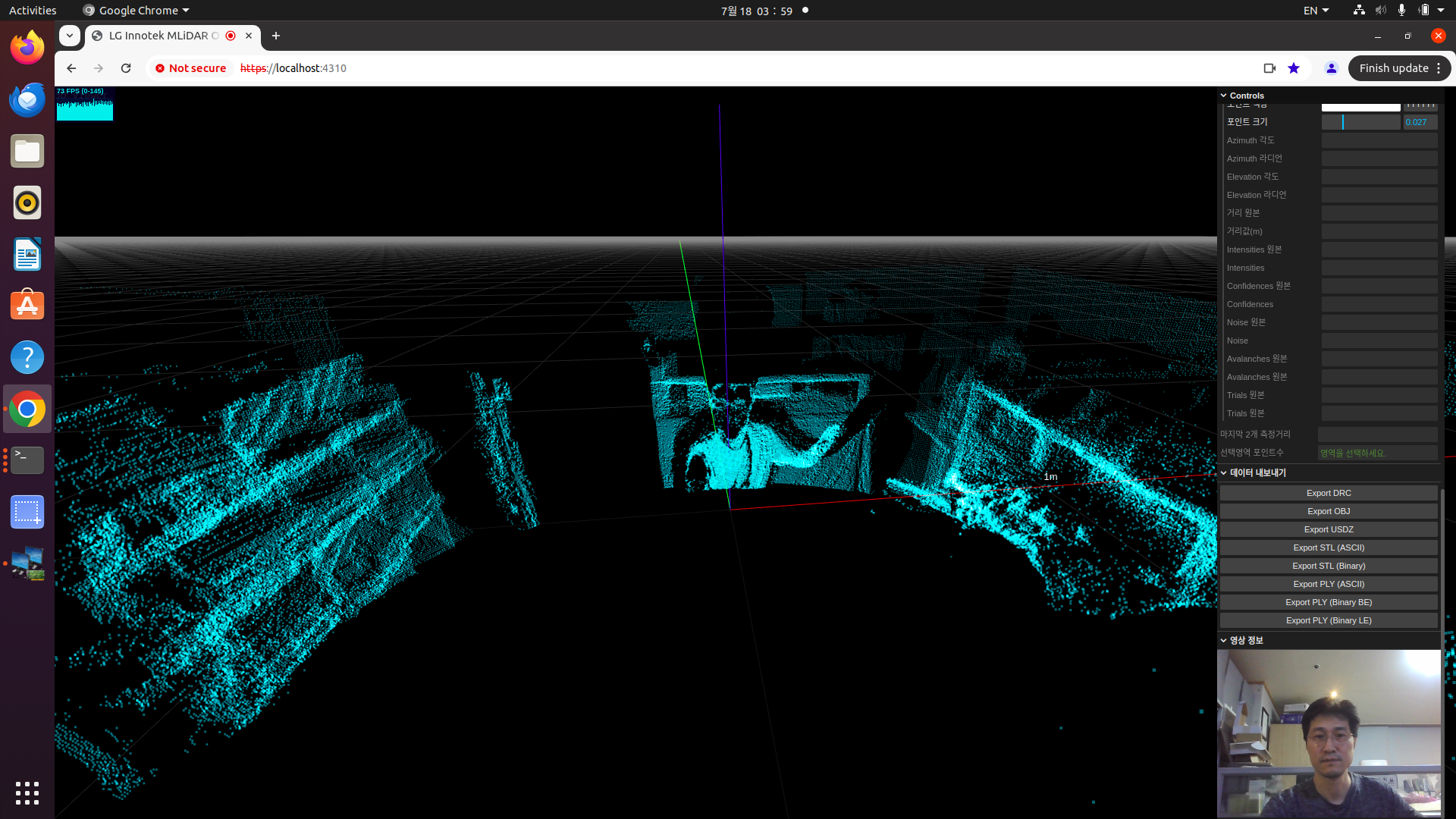The height and width of the screenshot is (819, 1456).
Task: Click Export STL (ASCII) option
Action: (1328, 547)
